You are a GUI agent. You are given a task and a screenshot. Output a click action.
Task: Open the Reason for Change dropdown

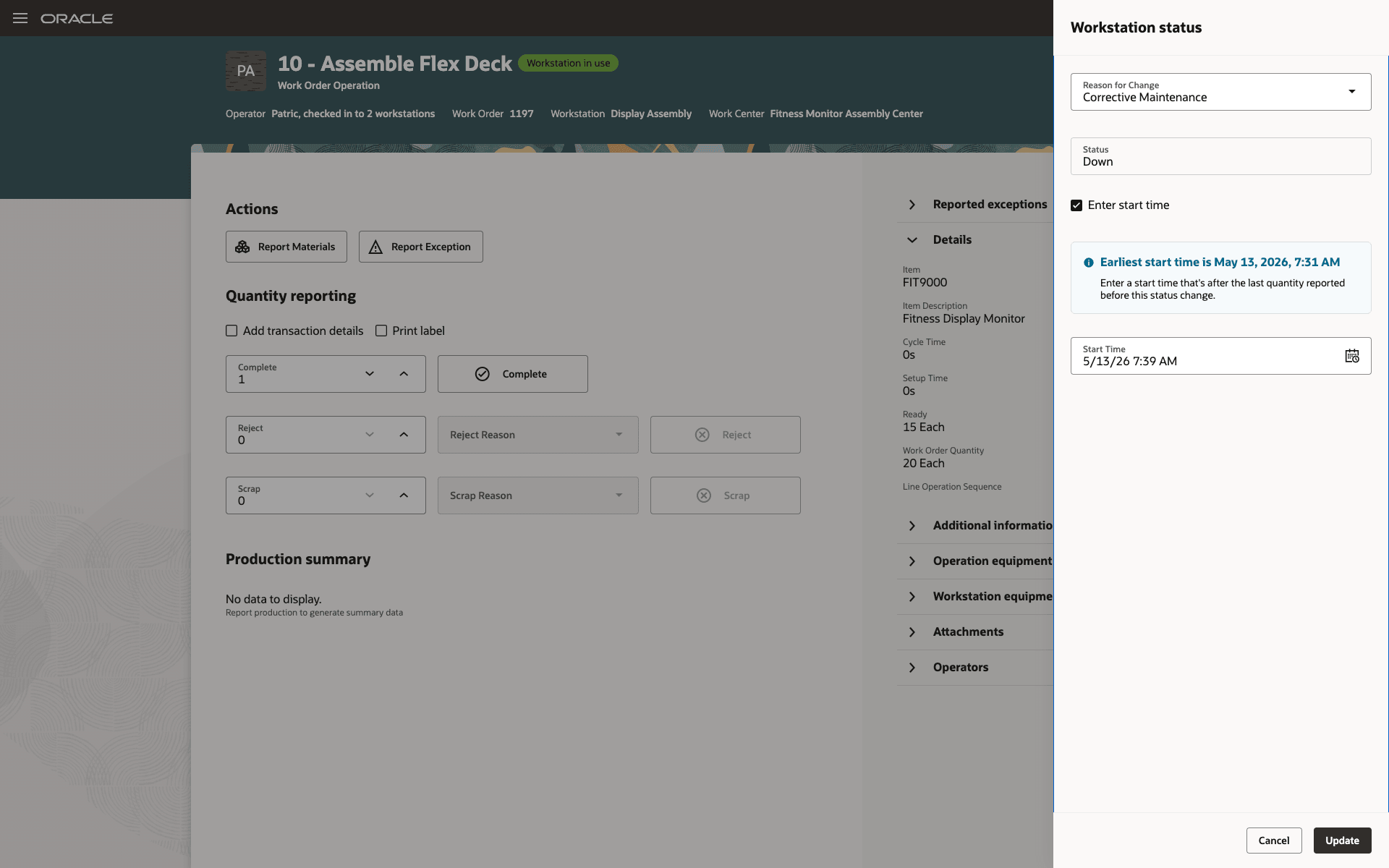[1221, 92]
